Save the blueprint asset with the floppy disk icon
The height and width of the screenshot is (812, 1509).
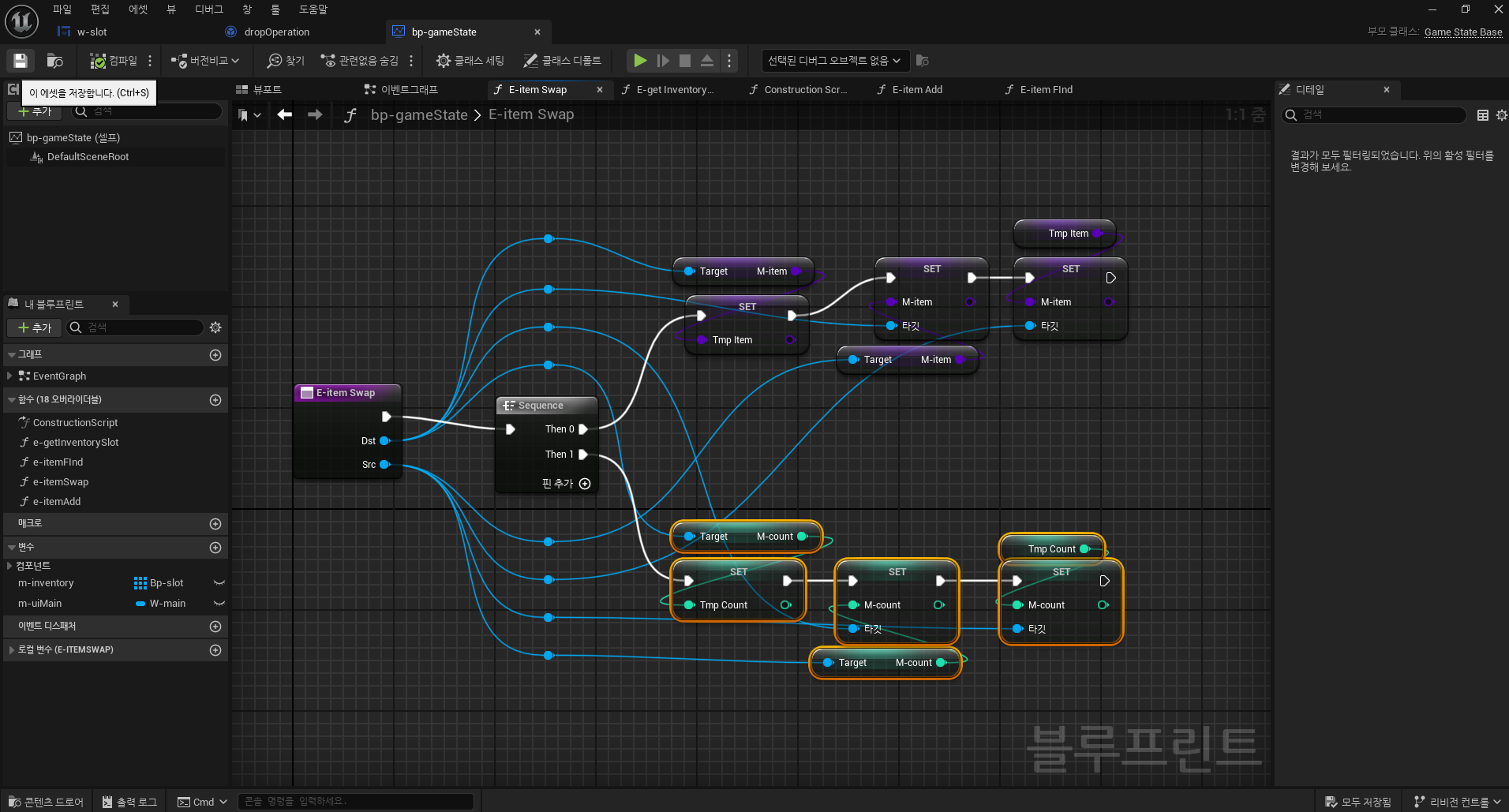point(21,61)
